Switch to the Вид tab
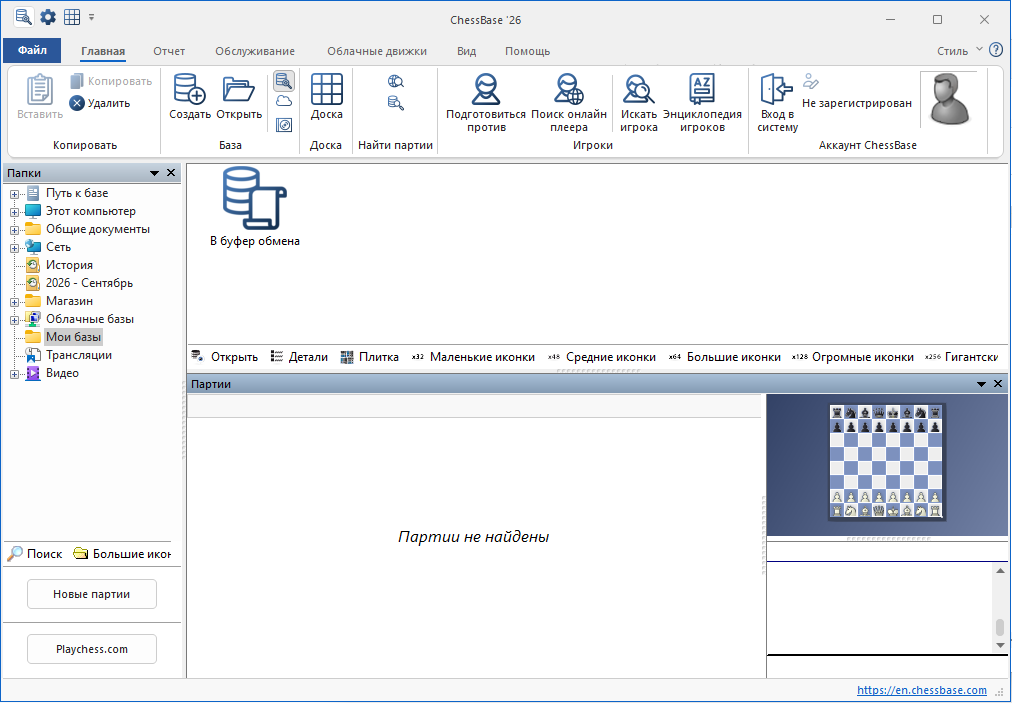The image size is (1012, 703). [x=467, y=51]
